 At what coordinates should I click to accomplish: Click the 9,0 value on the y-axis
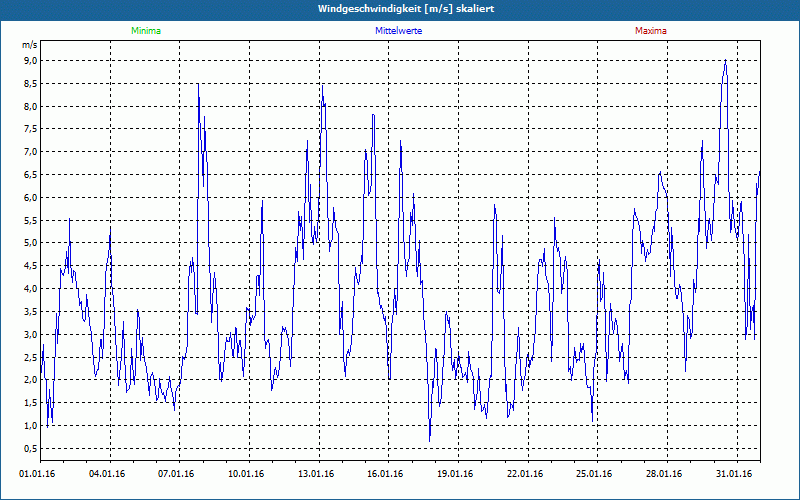[31, 61]
